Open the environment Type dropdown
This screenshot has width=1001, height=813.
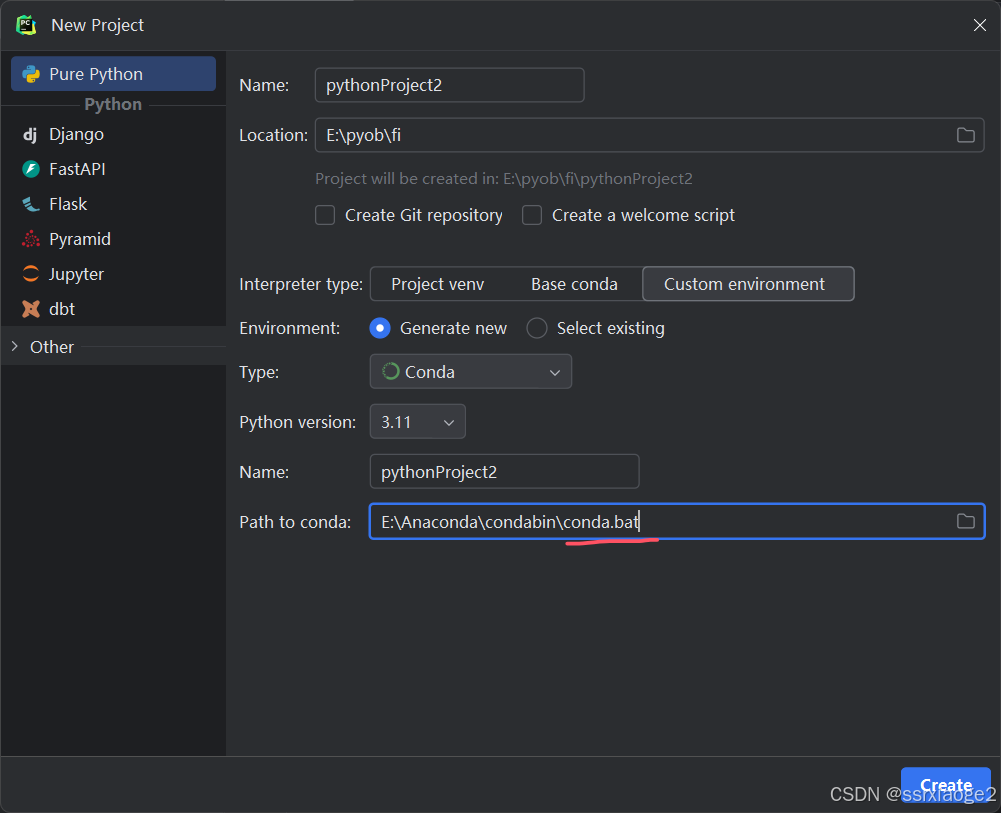pos(470,372)
